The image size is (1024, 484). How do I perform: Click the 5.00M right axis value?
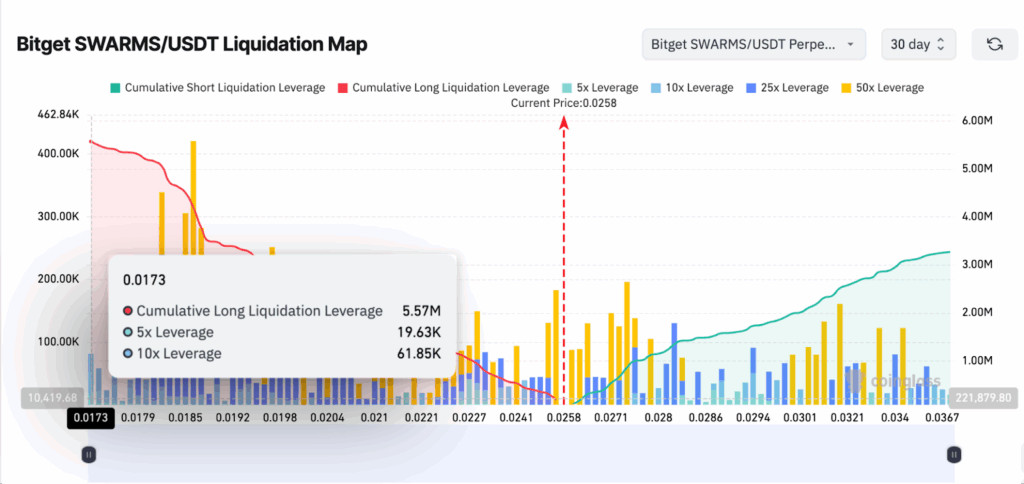tap(978, 169)
